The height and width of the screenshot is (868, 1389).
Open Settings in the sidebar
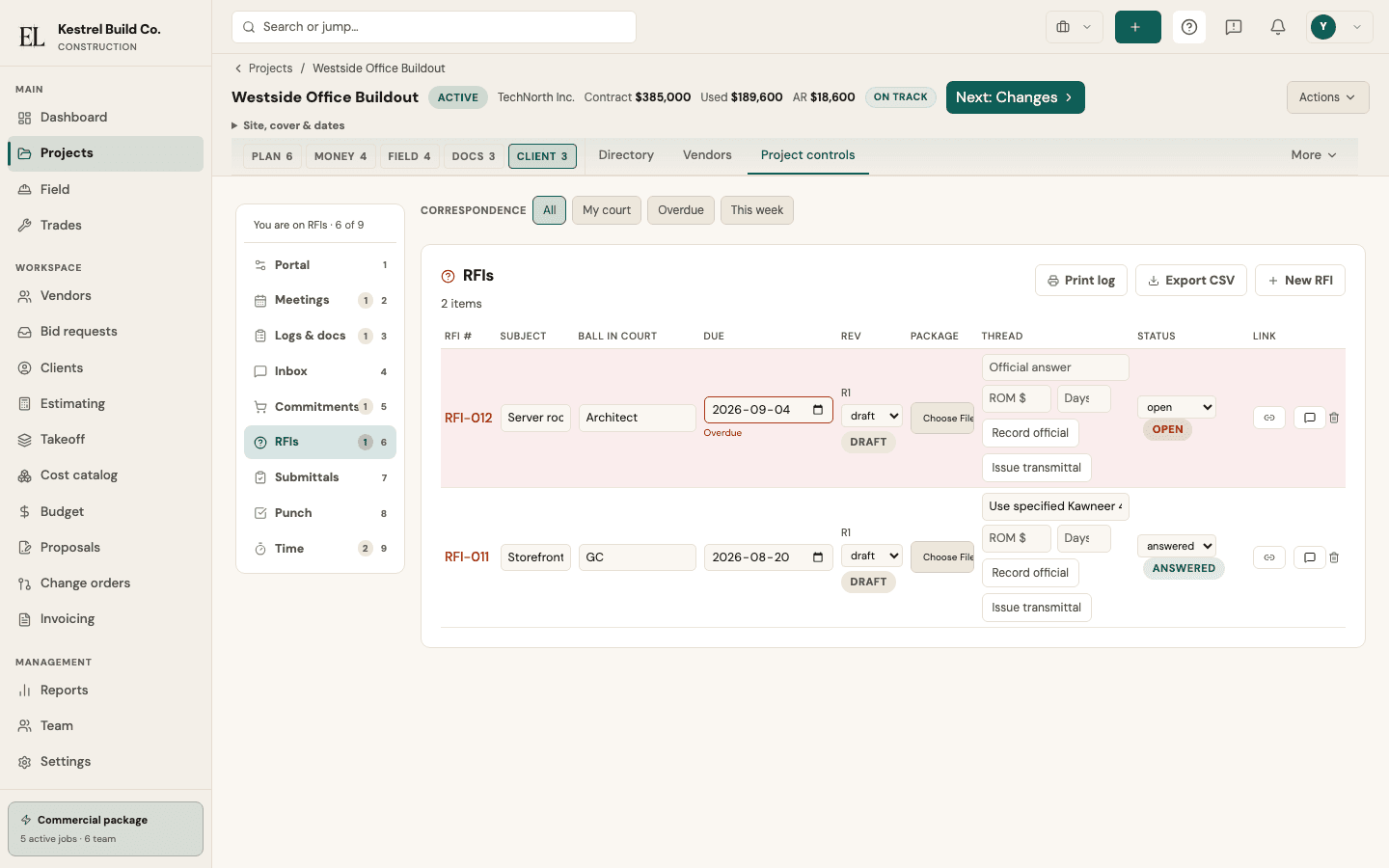click(105, 762)
